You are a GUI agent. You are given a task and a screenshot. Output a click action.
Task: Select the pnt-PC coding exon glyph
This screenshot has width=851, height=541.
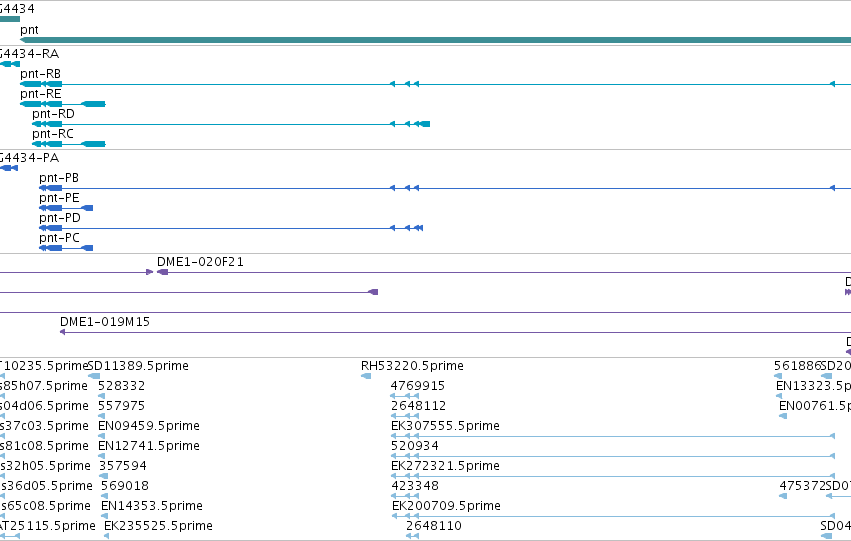tap(66, 248)
